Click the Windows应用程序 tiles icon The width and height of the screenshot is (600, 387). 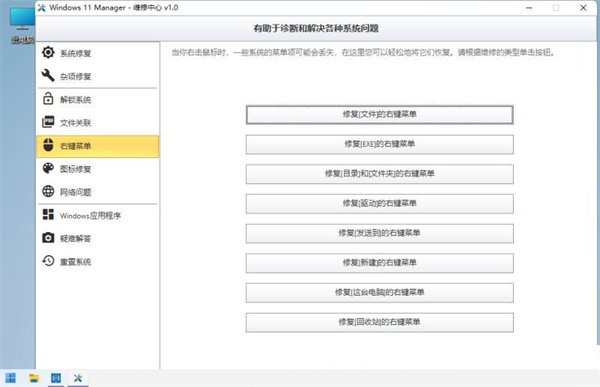pos(48,214)
